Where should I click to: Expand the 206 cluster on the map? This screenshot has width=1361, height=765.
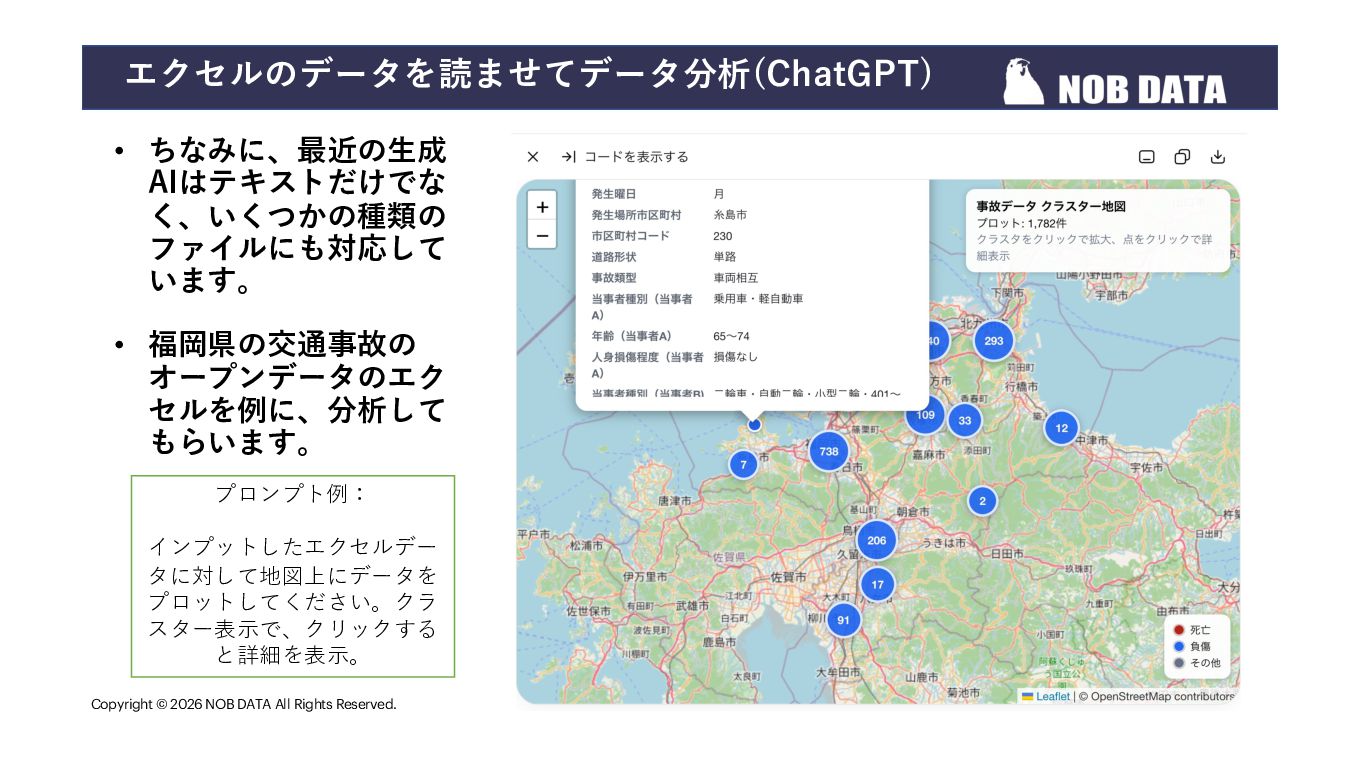pos(877,540)
